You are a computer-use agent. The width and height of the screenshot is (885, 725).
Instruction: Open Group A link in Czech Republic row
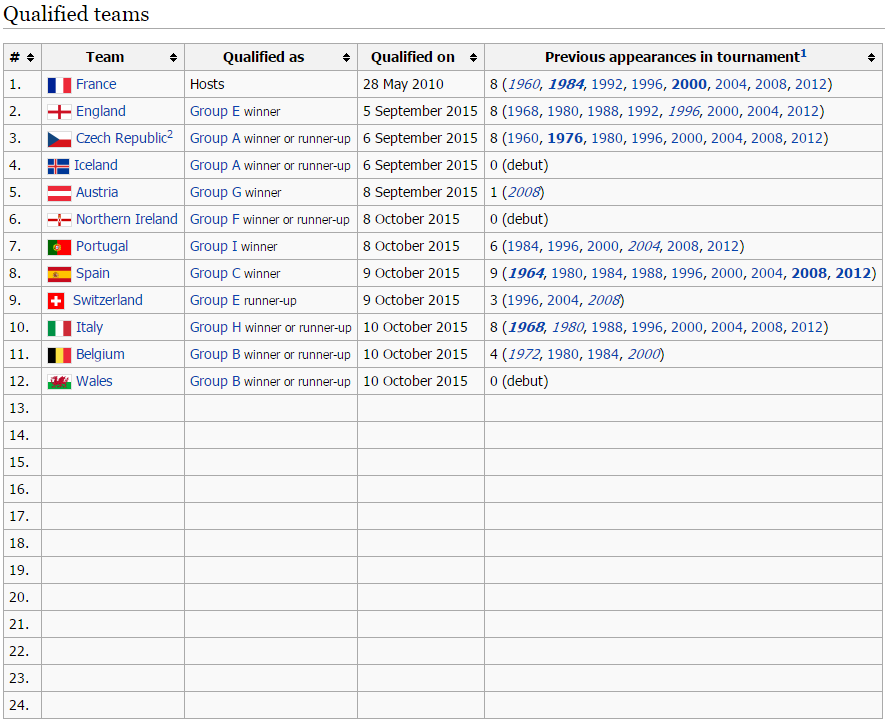point(214,138)
